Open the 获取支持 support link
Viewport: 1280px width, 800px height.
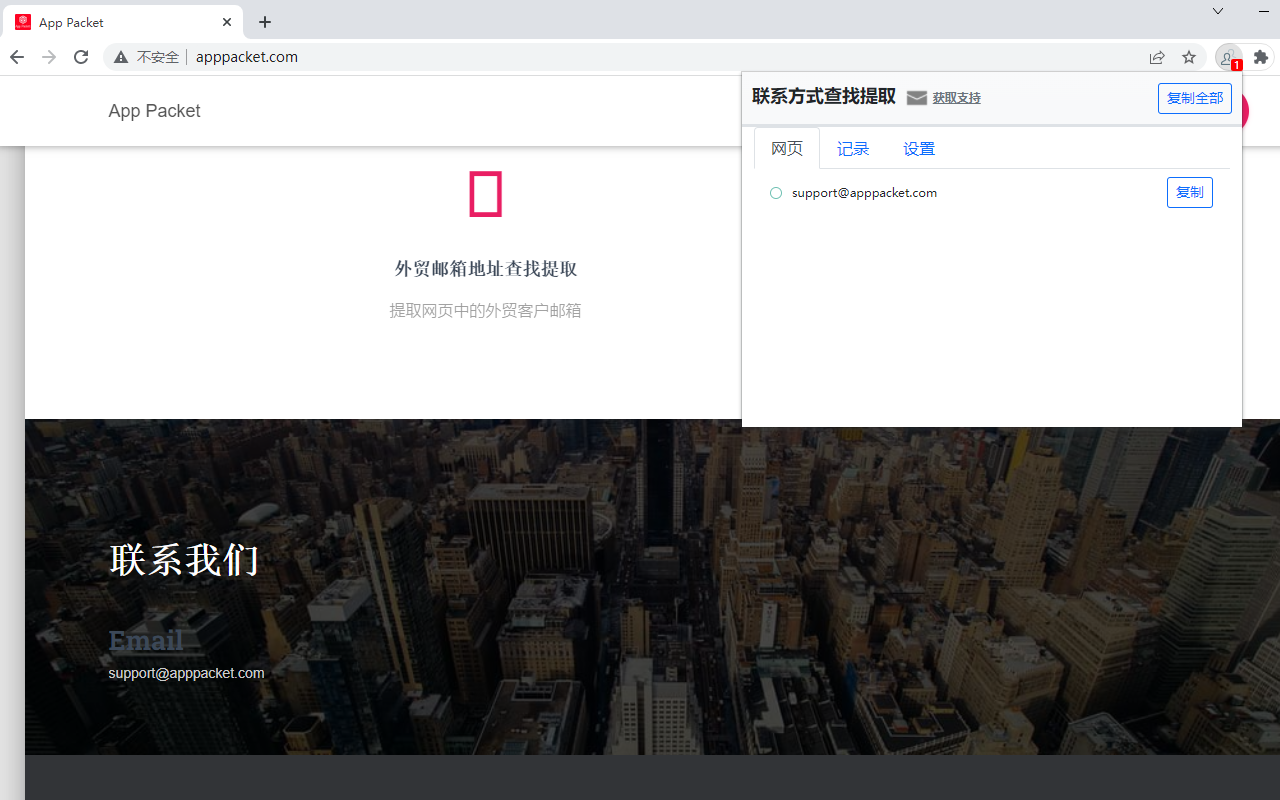point(956,98)
